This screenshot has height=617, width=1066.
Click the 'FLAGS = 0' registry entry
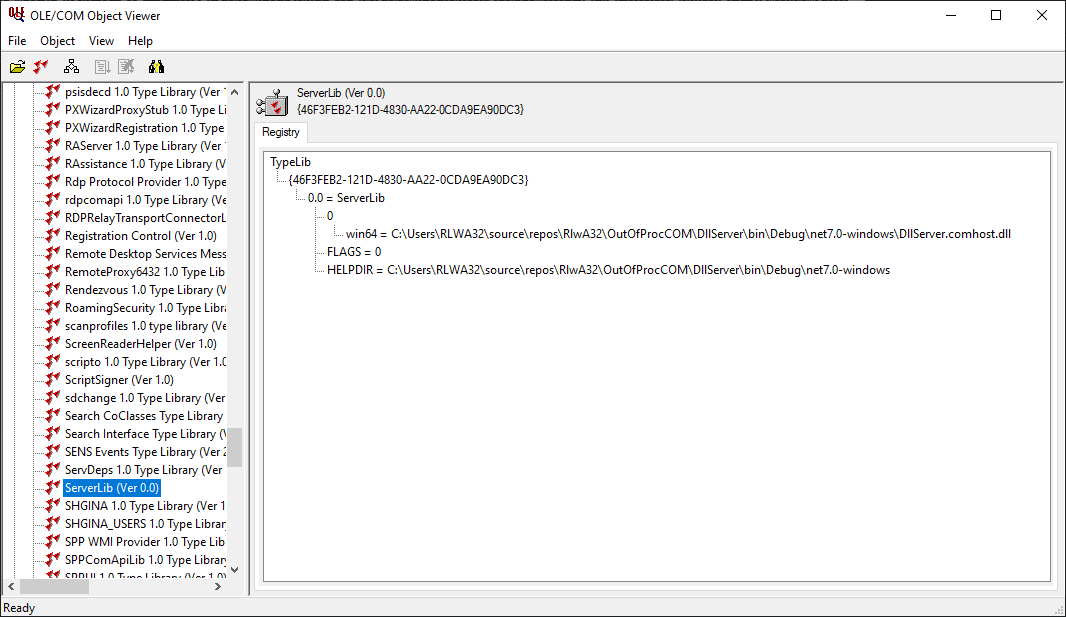point(354,251)
